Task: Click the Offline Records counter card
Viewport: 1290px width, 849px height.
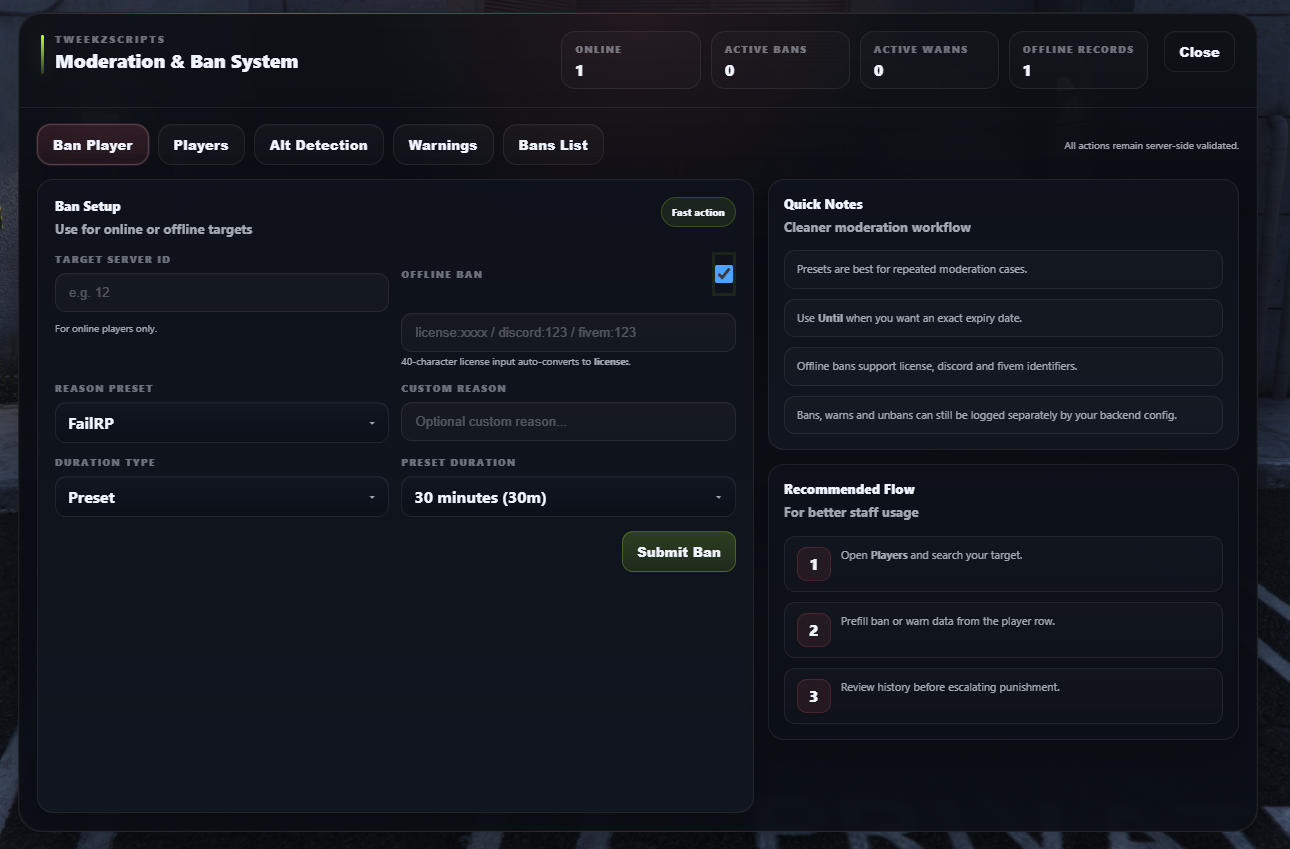Action: coord(1078,60)
